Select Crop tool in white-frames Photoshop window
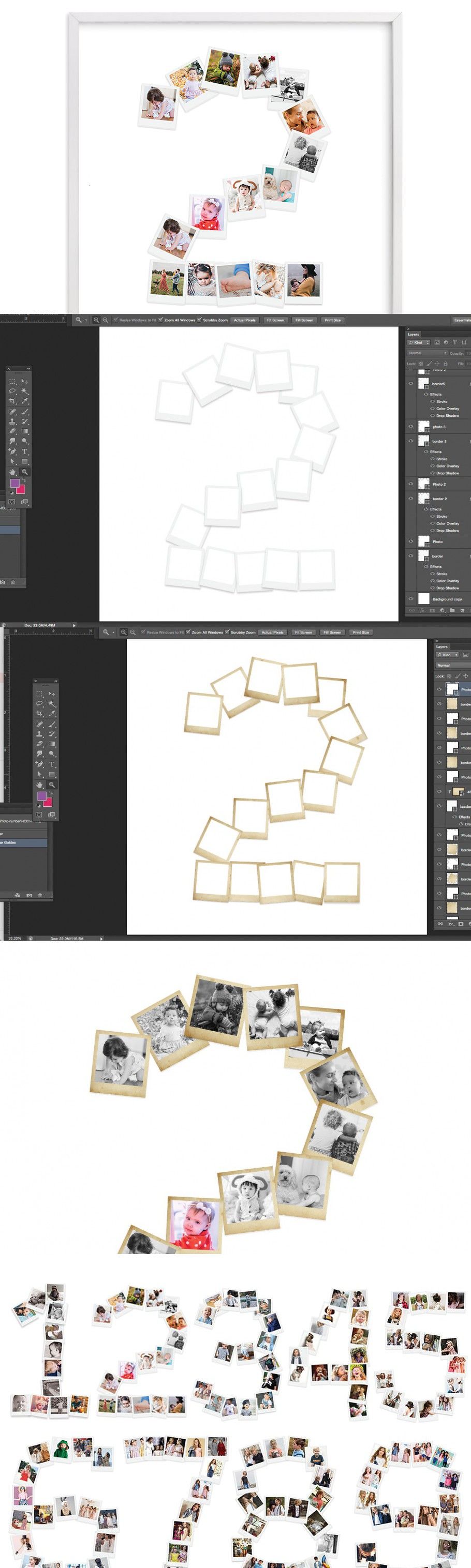This screenshot has width=471, height=1568. coord(12,401)
